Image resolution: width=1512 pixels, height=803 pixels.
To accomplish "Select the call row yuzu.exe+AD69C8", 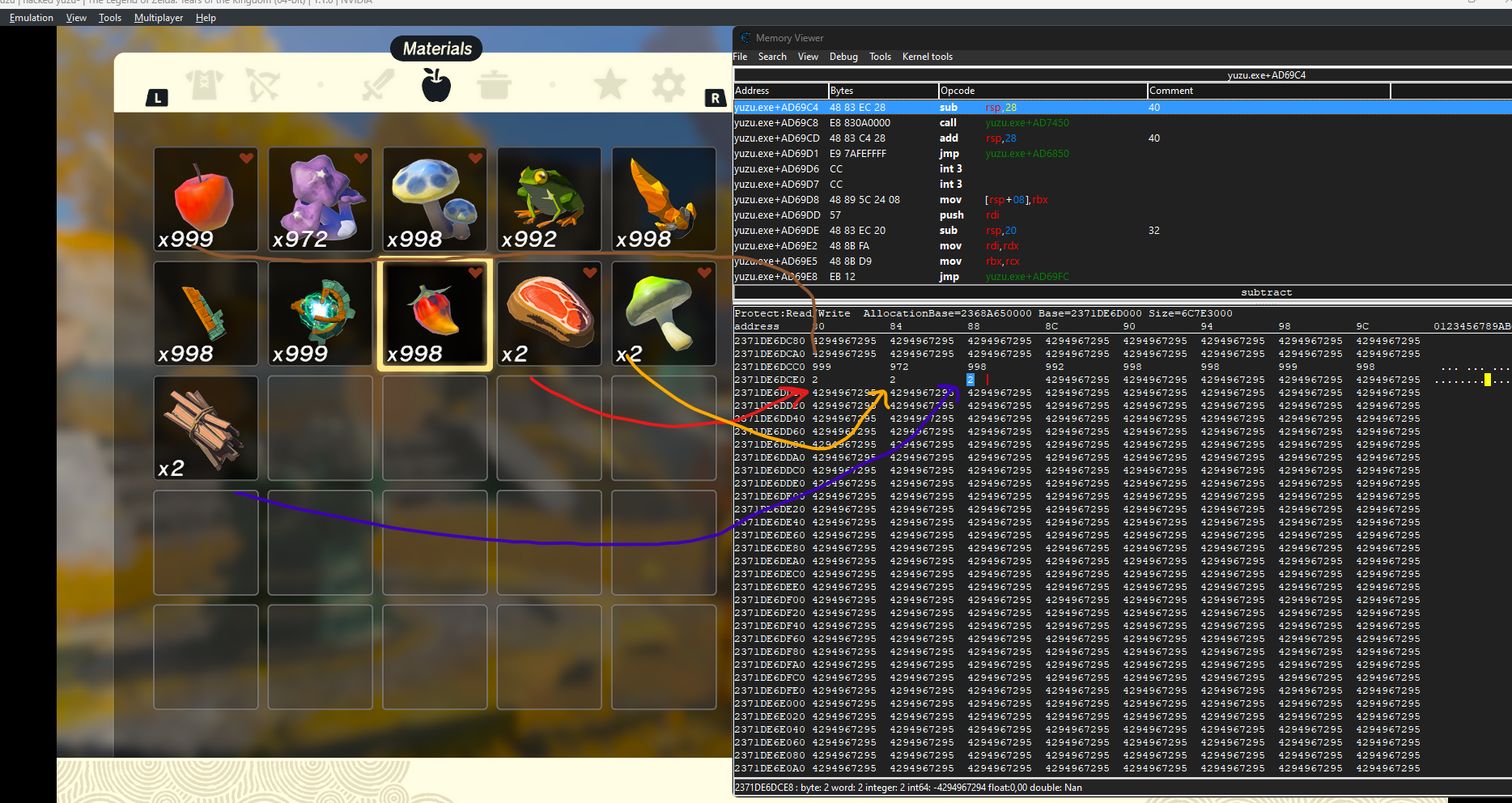I will coord(1122,123).
